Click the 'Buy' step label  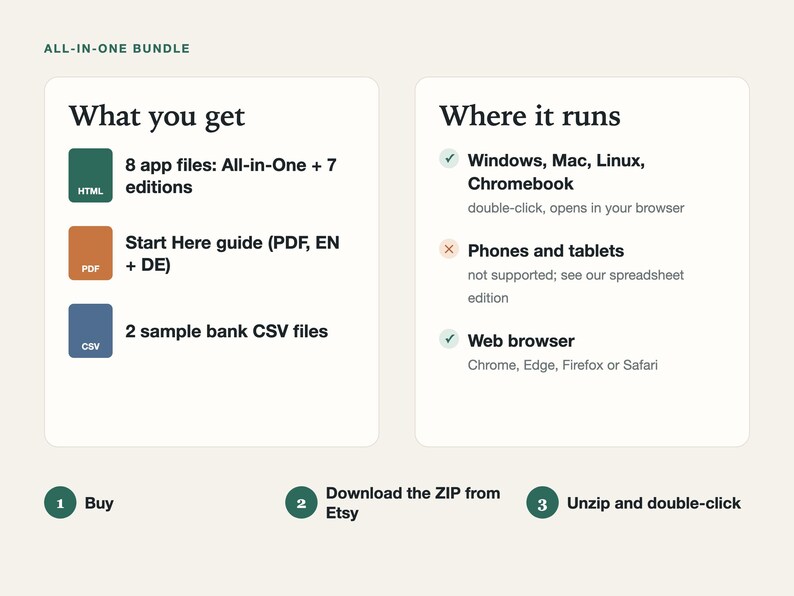pos(99,503)
